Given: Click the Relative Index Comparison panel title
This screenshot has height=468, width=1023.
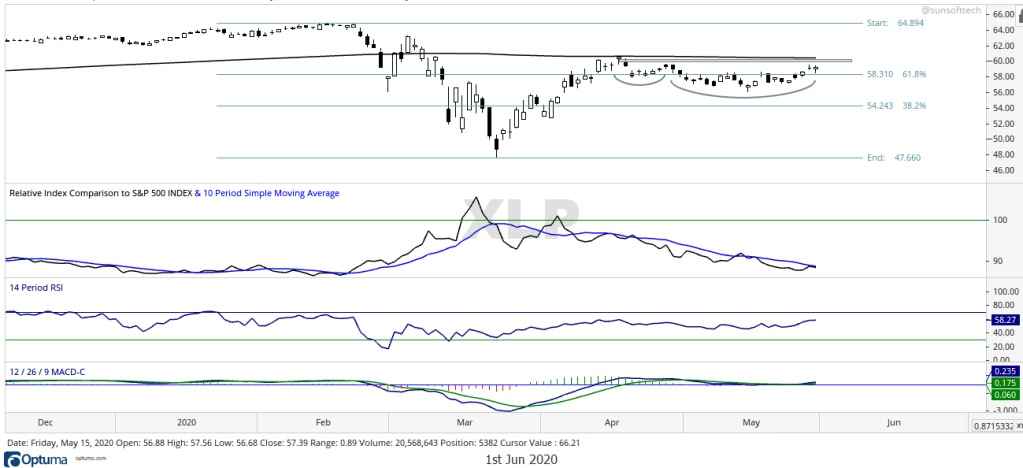Looking at the screenshot, I should coord(99,193).
